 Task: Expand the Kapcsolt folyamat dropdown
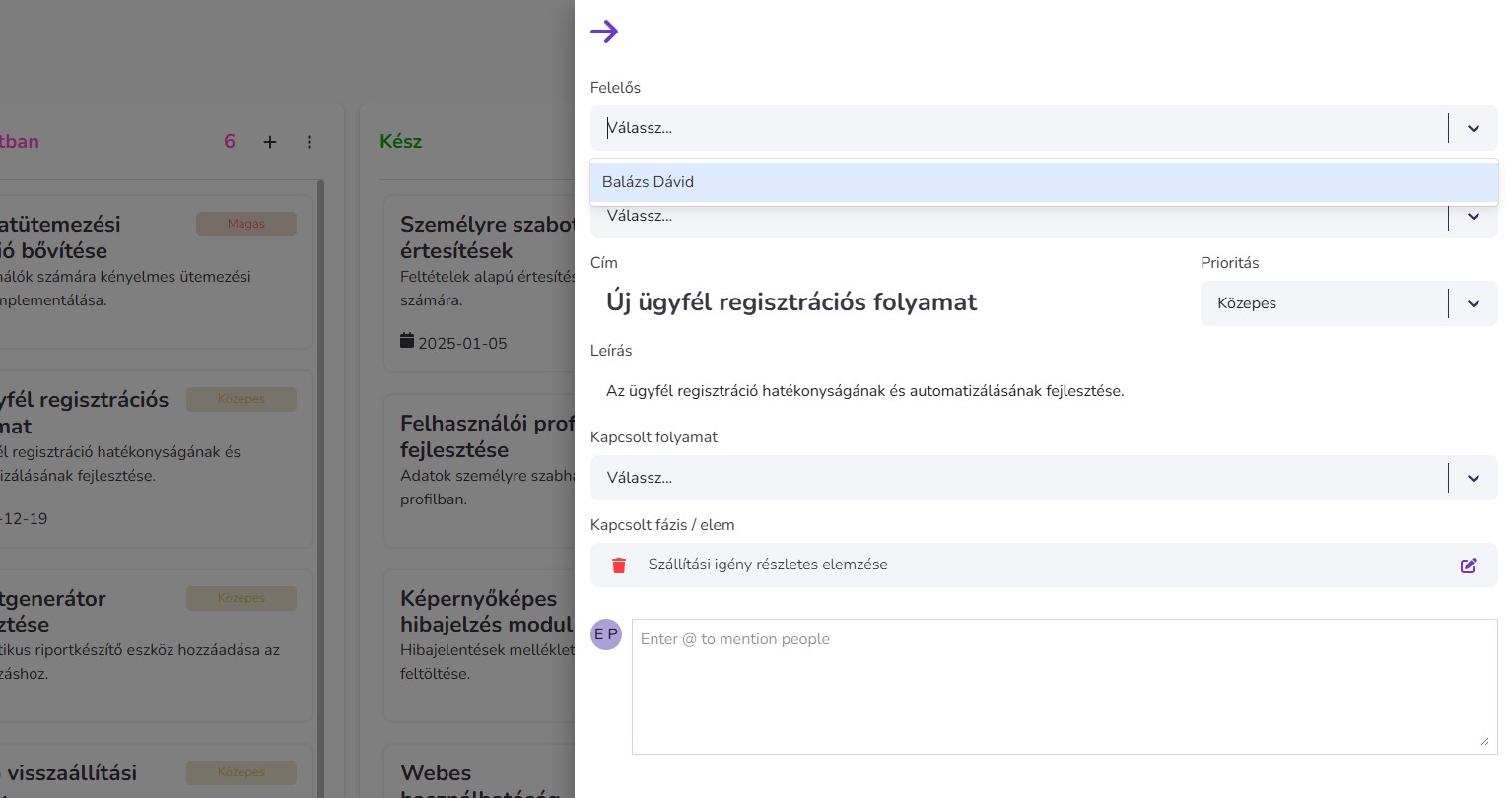click(1473, 478)
